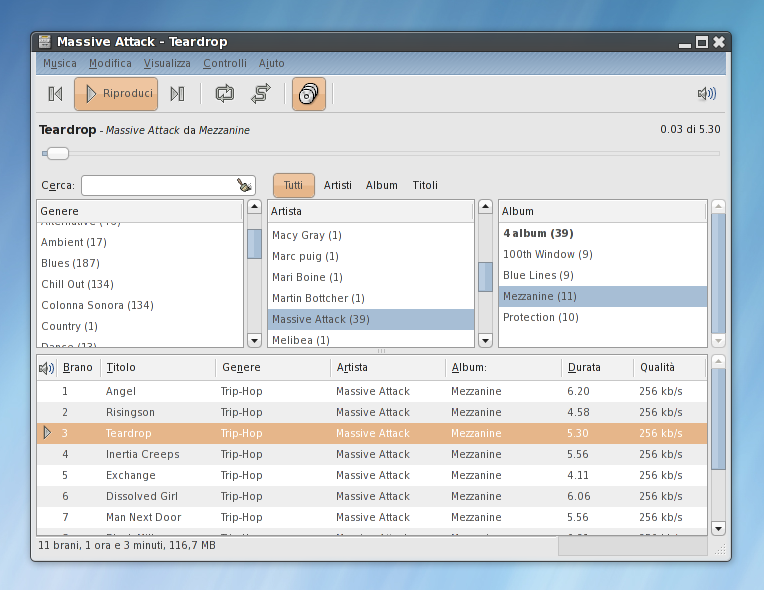764x590 pixels.
Task: Select artist Mari Boine (1)
Action: [x=371, y=277]
